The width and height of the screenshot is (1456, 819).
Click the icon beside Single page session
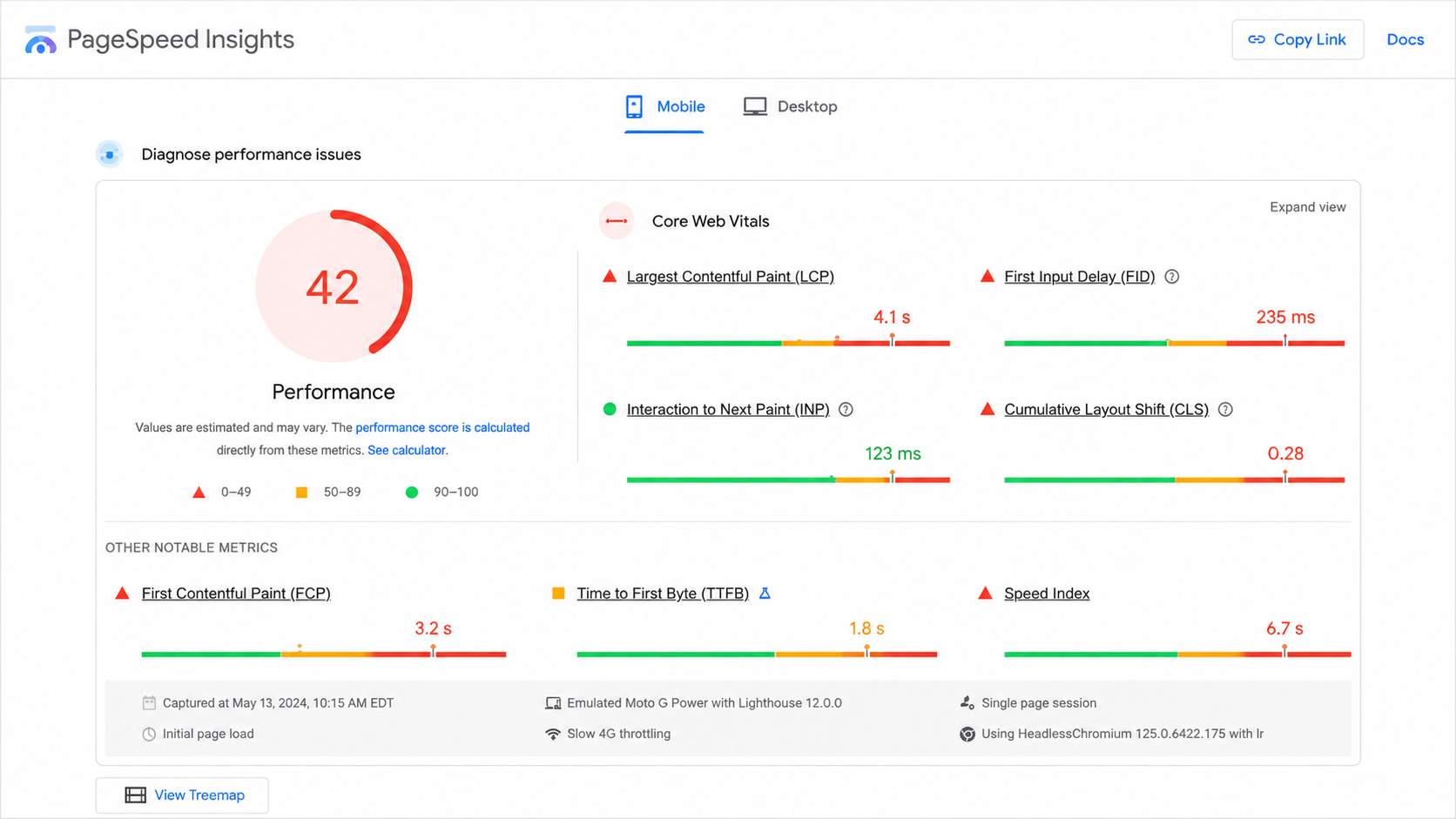[967, 702]
